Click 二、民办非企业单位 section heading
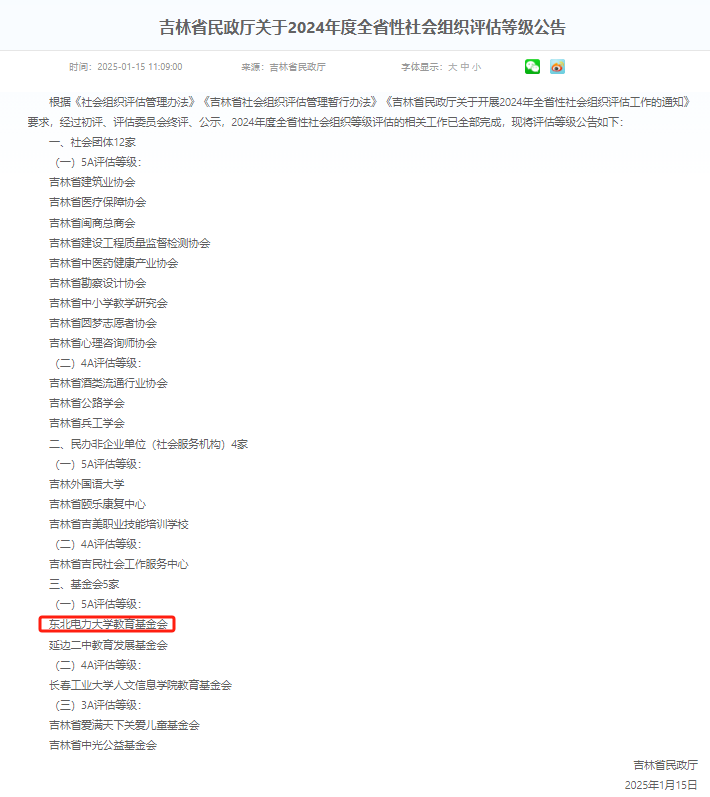This screenshot has width=710, height=797. [x=148, y=444]
